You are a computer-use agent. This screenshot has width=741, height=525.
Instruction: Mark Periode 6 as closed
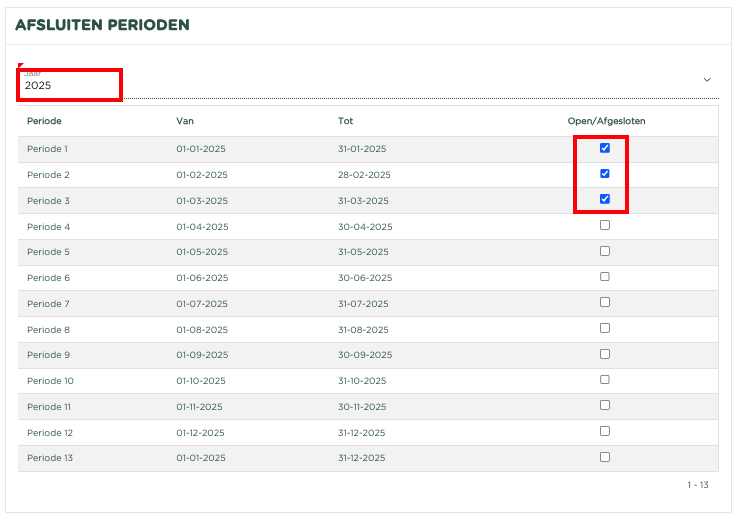point(604,276)
